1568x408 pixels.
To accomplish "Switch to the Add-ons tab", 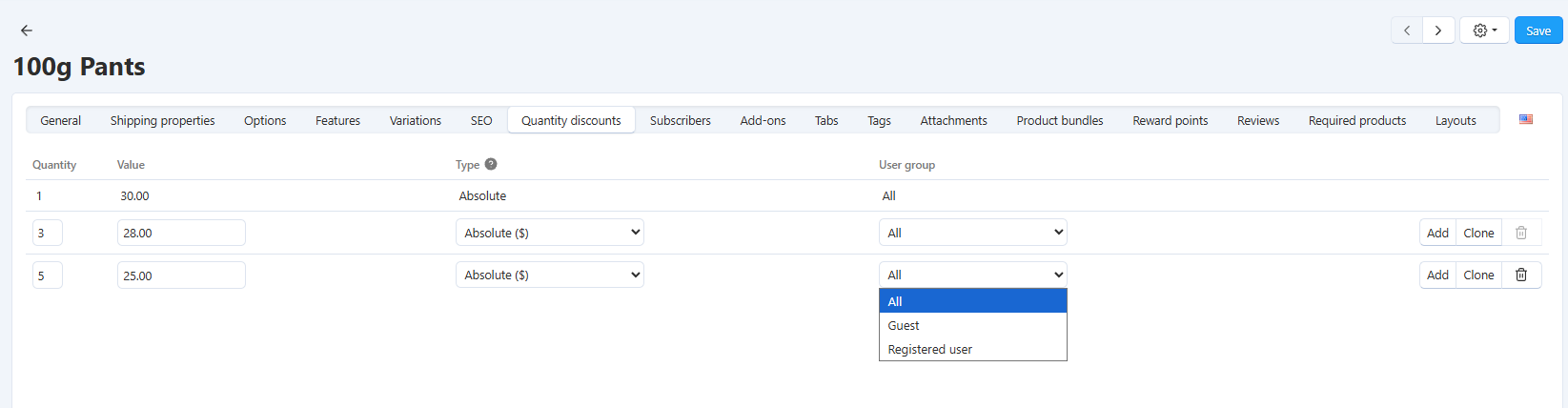I will point(764,120).
